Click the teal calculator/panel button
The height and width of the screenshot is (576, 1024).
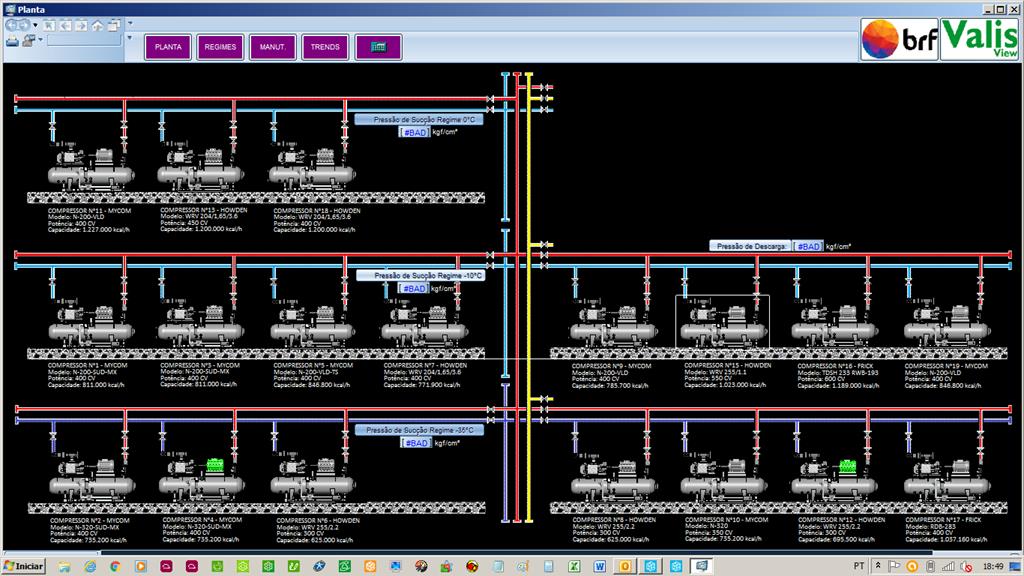click(x=378, y=47)
